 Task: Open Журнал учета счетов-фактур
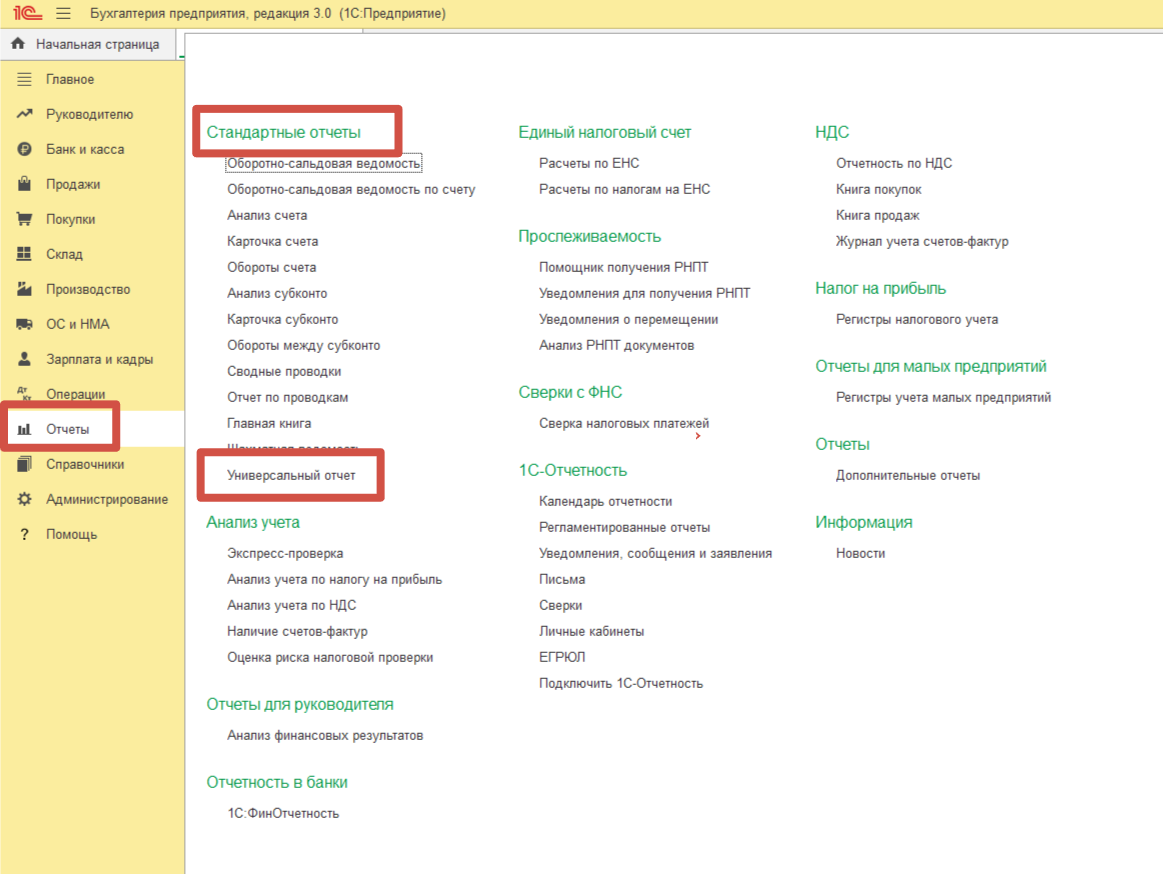click(x=922, y=240)
